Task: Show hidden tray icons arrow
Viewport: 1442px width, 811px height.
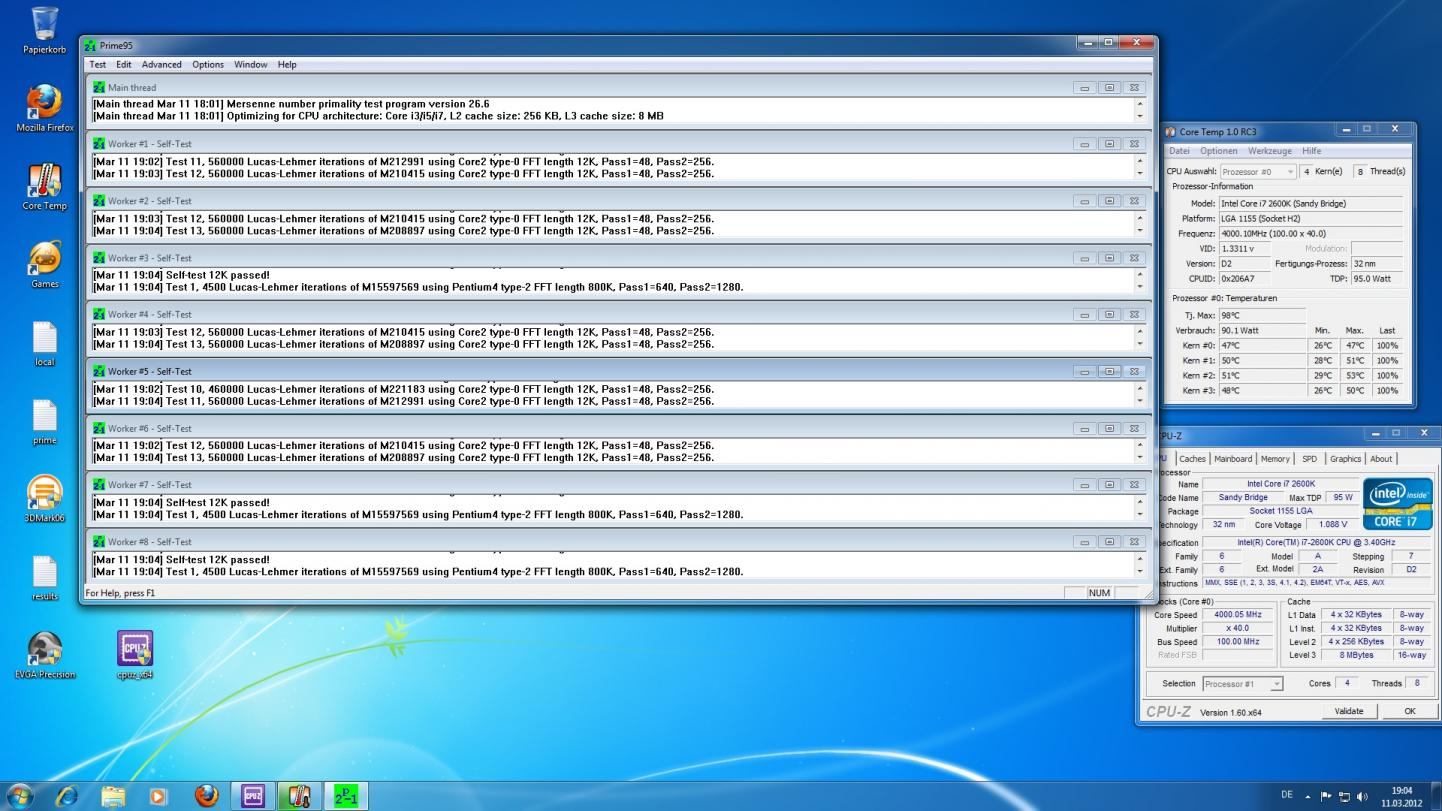Action: pyautogui.click(x=1308, y=796)
